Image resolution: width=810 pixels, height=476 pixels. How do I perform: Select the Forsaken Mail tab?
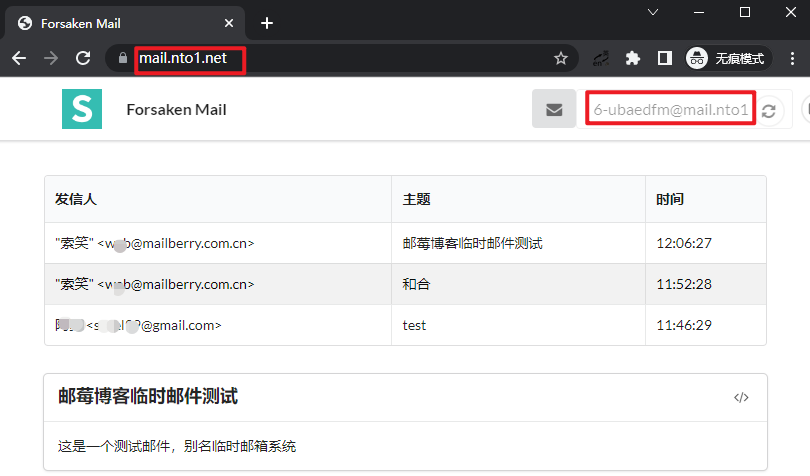pyautogui.click(x=124, y=23)
